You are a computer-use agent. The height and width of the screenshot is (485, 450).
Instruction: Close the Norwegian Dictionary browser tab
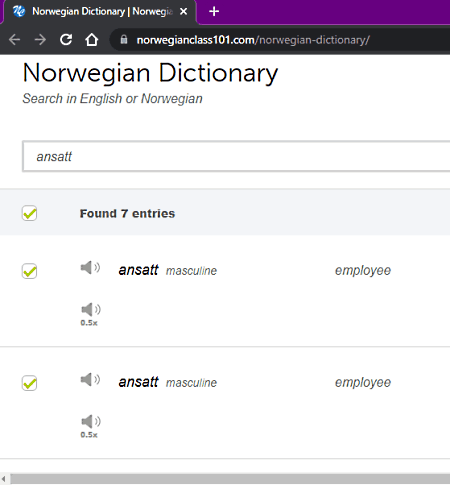coord(183,12)
